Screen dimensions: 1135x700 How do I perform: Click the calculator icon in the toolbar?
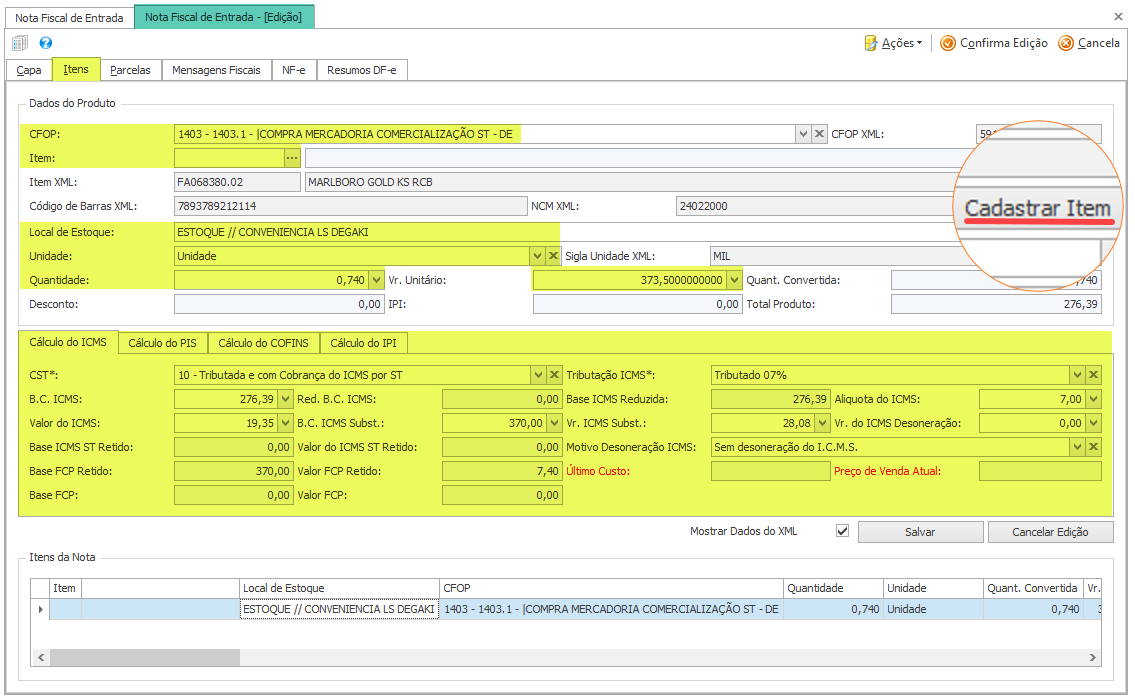[20, 43]
